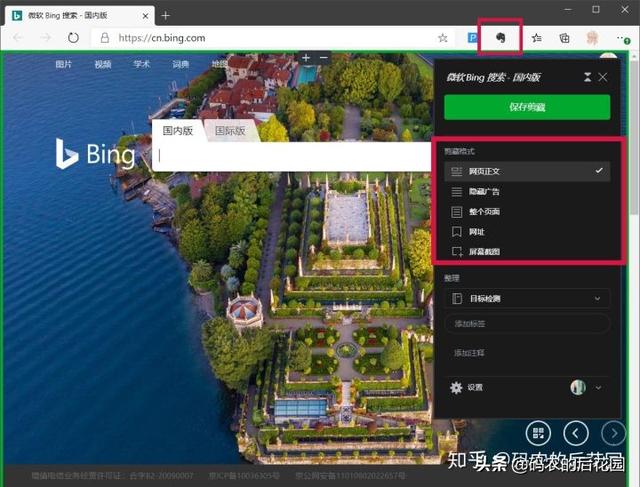Image resolution: width=640 pixels, height=487 pixels.
Task: Show previous Bing wallpaper image
Action: 576,433
